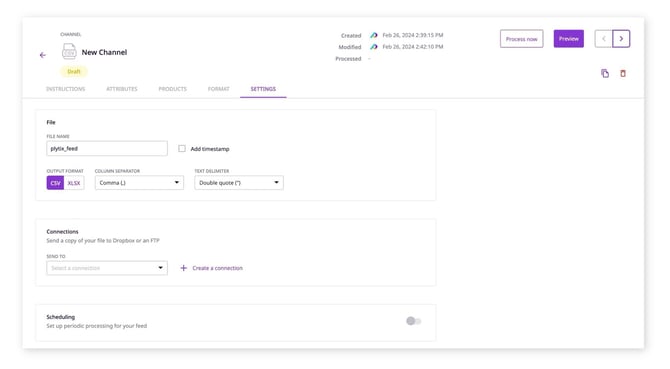Click the Connections section heading
Screen dimensions: 670x369
(x=62, y=231)
